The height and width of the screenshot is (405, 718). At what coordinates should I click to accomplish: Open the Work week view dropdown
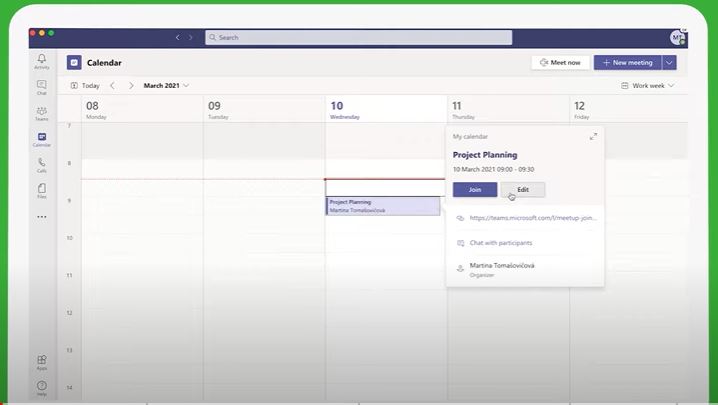[647, 86]
